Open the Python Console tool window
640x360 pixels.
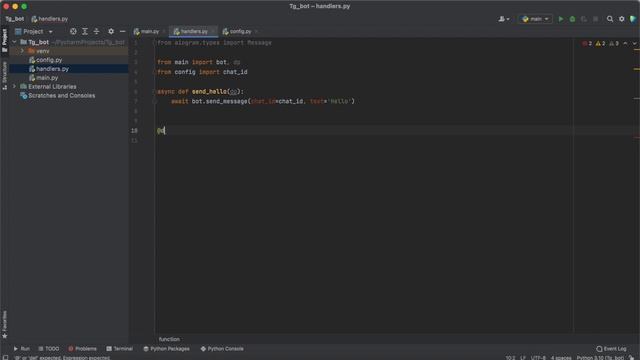tap(222, 349)
